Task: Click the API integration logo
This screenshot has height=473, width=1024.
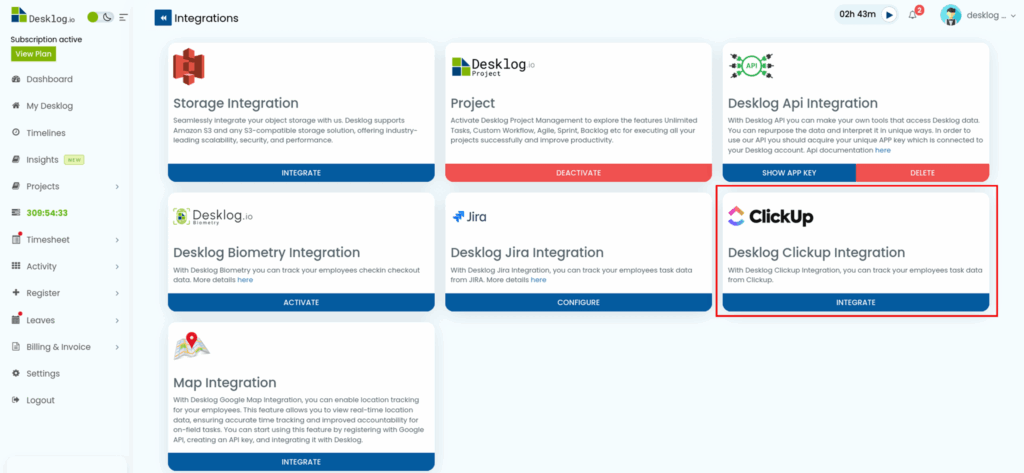Action: tap(751, 67)
